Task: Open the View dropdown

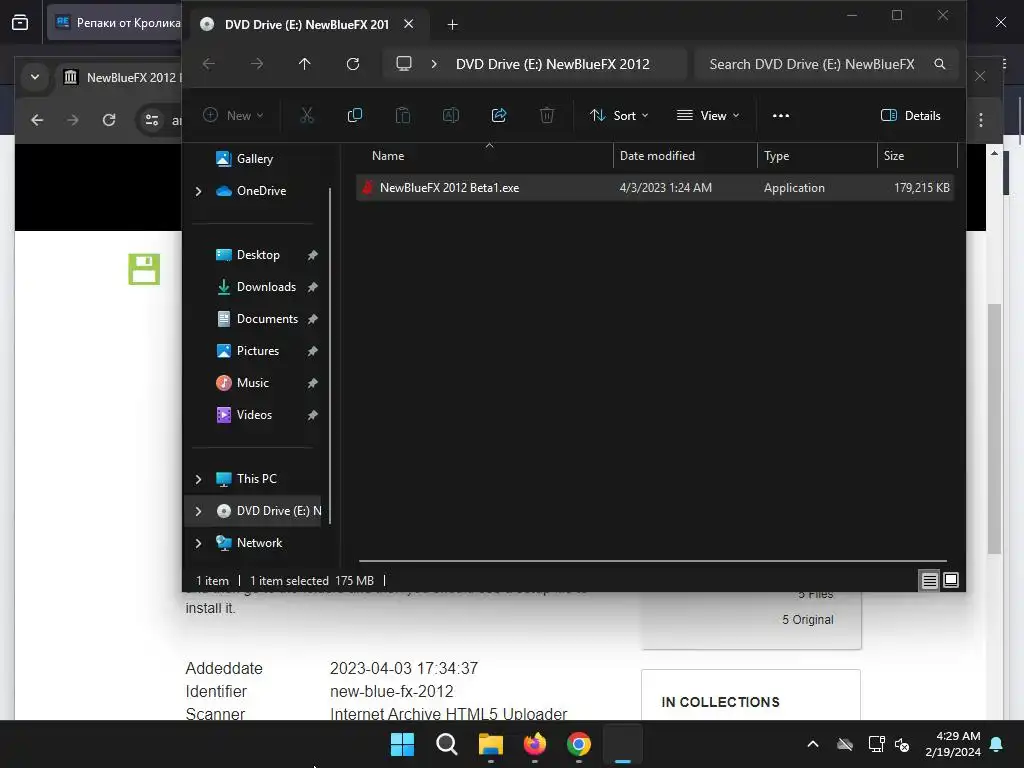Action: click(x=708, y=116)
